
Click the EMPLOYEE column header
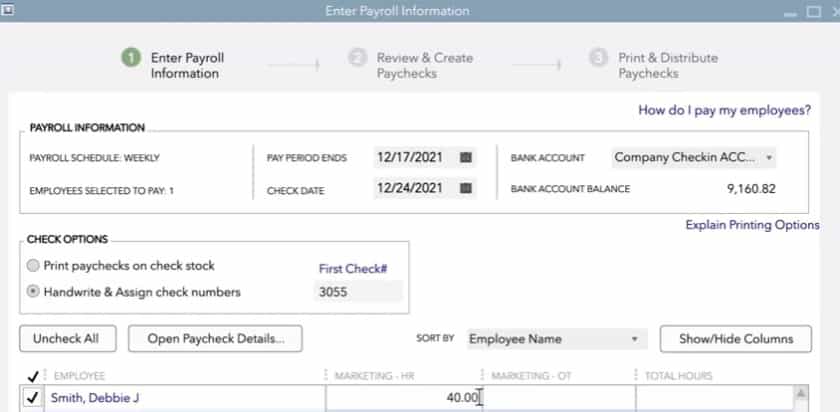click(x=79, y=376)
